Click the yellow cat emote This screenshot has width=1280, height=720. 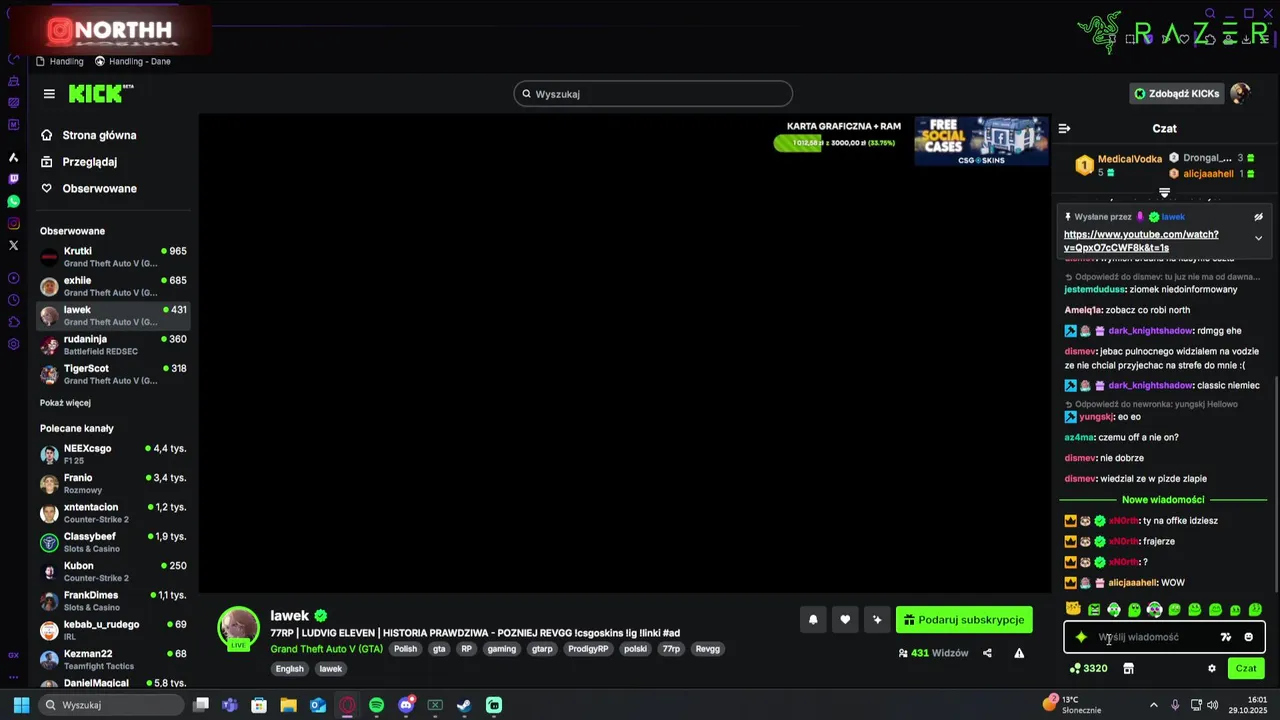(1073, 609)
